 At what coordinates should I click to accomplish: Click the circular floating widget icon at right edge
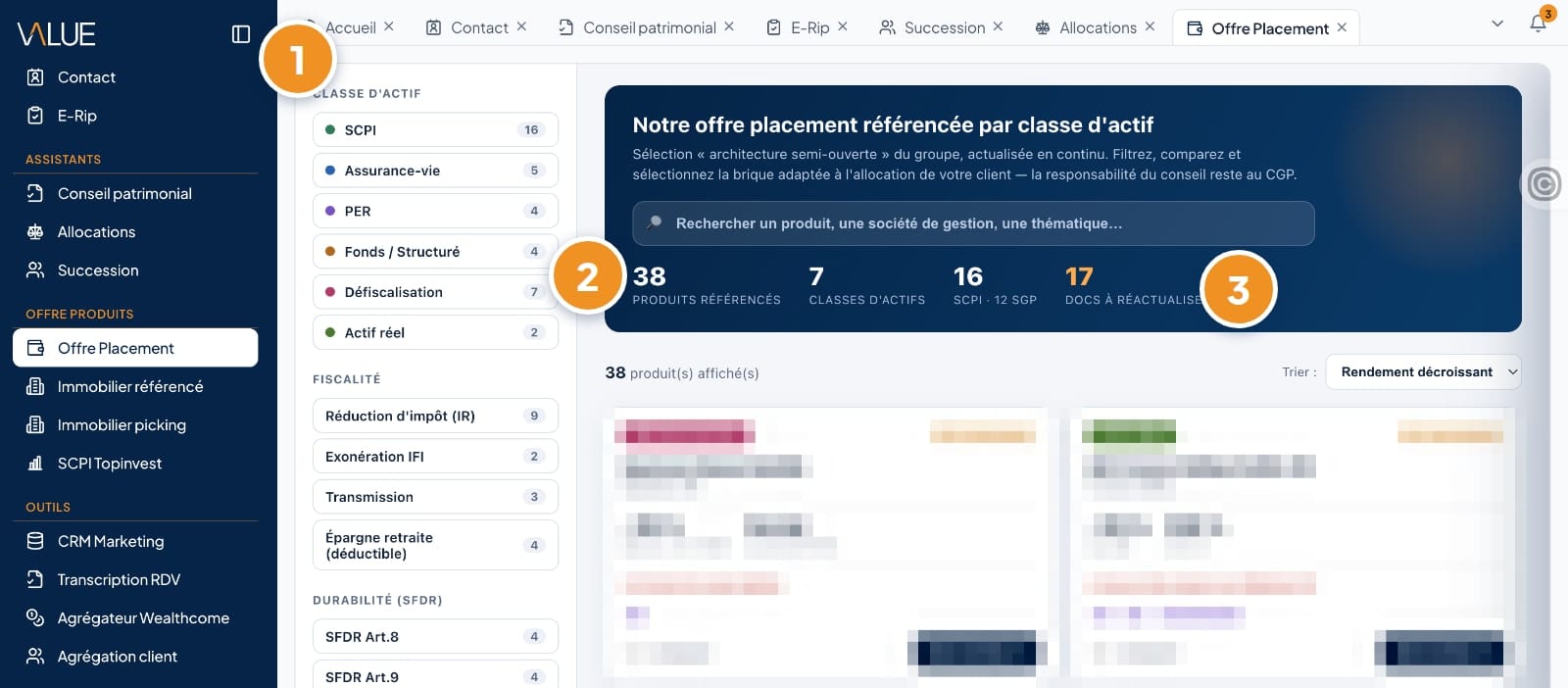[x=1543, y=183]
